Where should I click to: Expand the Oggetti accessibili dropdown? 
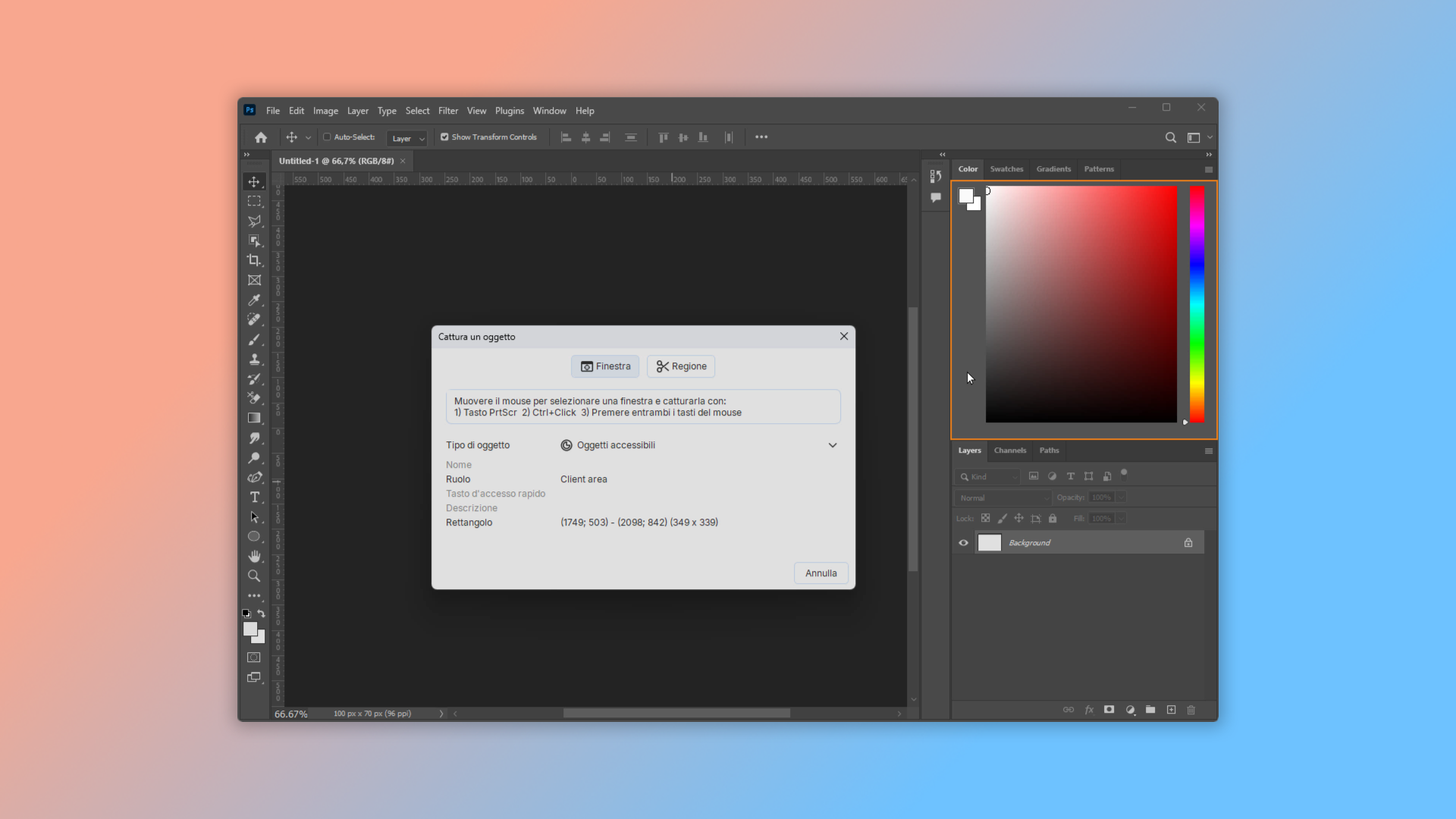pyautogui.click(x=832, y=445)
